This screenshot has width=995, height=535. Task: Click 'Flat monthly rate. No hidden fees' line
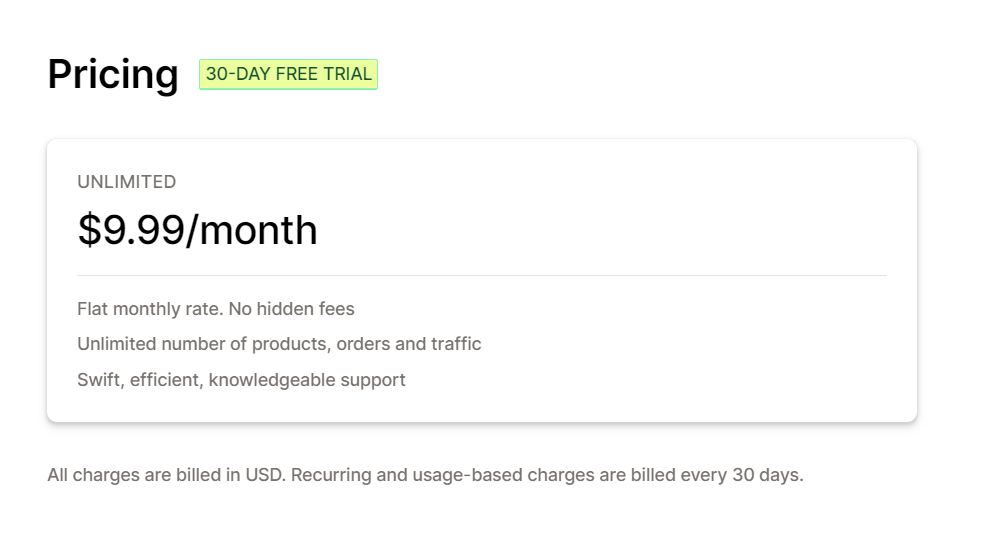point(216,309)
